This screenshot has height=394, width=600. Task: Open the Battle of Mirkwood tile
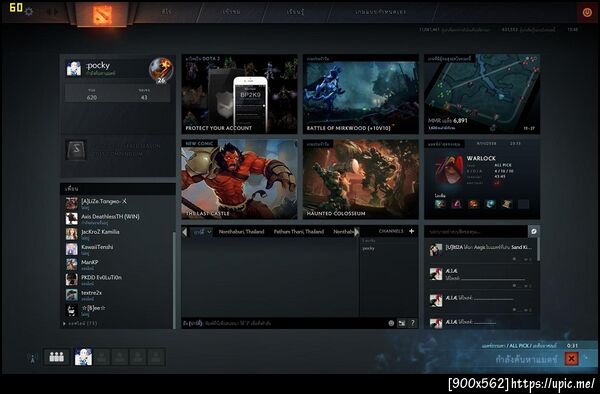pos(360,94)
